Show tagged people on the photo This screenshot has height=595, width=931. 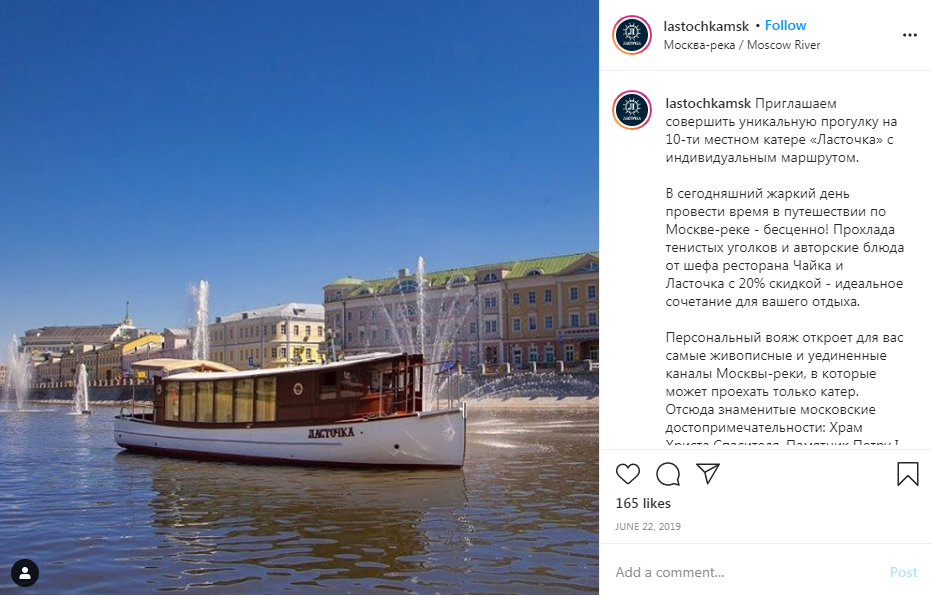point(25,573)
